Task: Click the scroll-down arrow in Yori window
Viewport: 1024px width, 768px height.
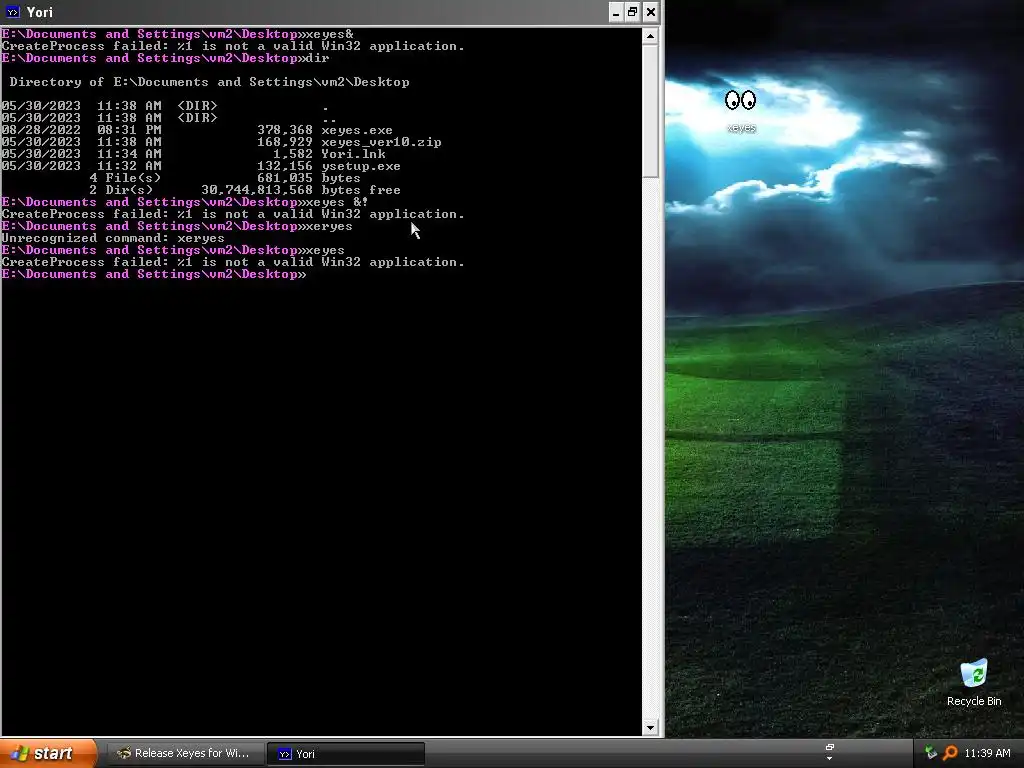Action: point(650,728)
